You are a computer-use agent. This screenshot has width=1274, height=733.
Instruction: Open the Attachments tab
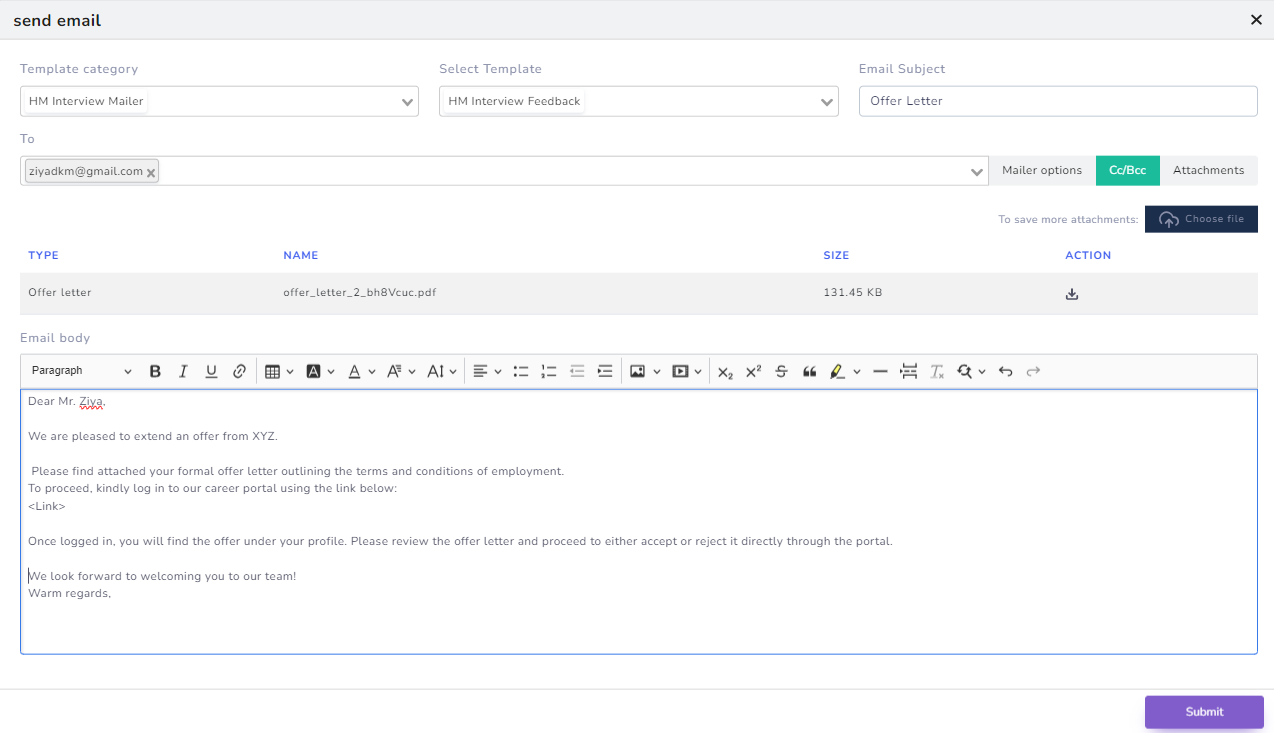1208,170
